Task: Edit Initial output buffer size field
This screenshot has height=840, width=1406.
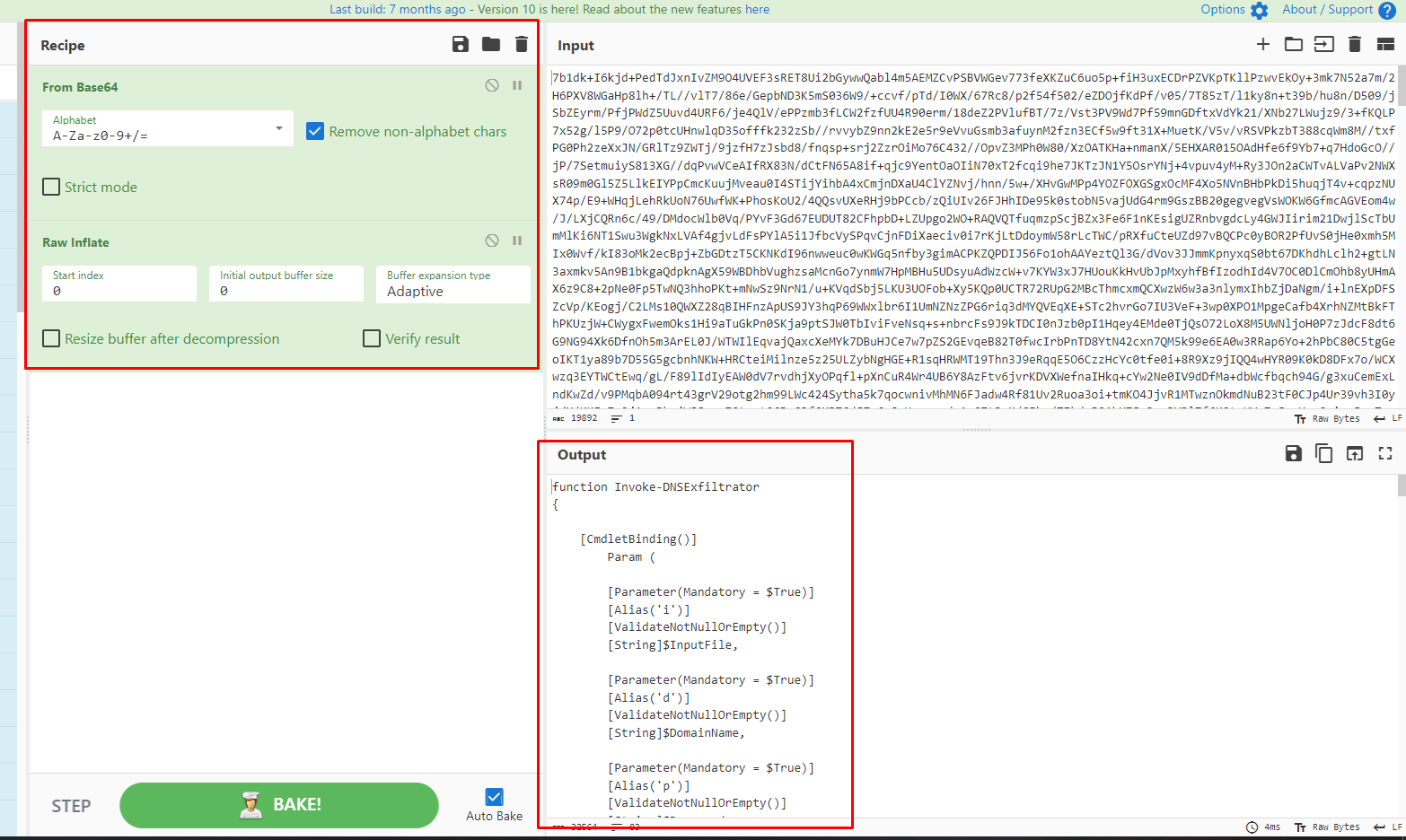Action: coord(286,284)
